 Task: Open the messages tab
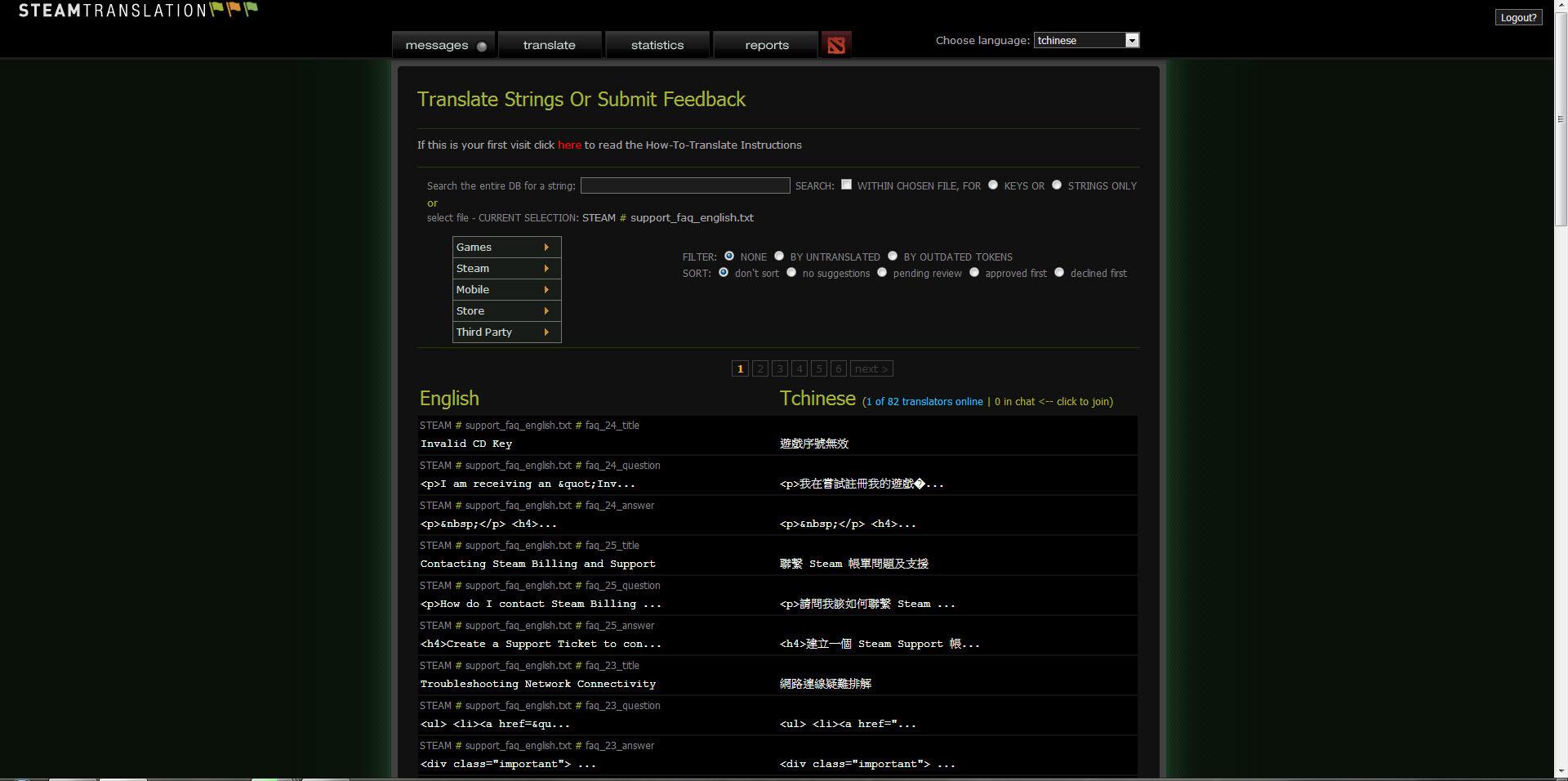pyautogui.click(x=444, y=45)
